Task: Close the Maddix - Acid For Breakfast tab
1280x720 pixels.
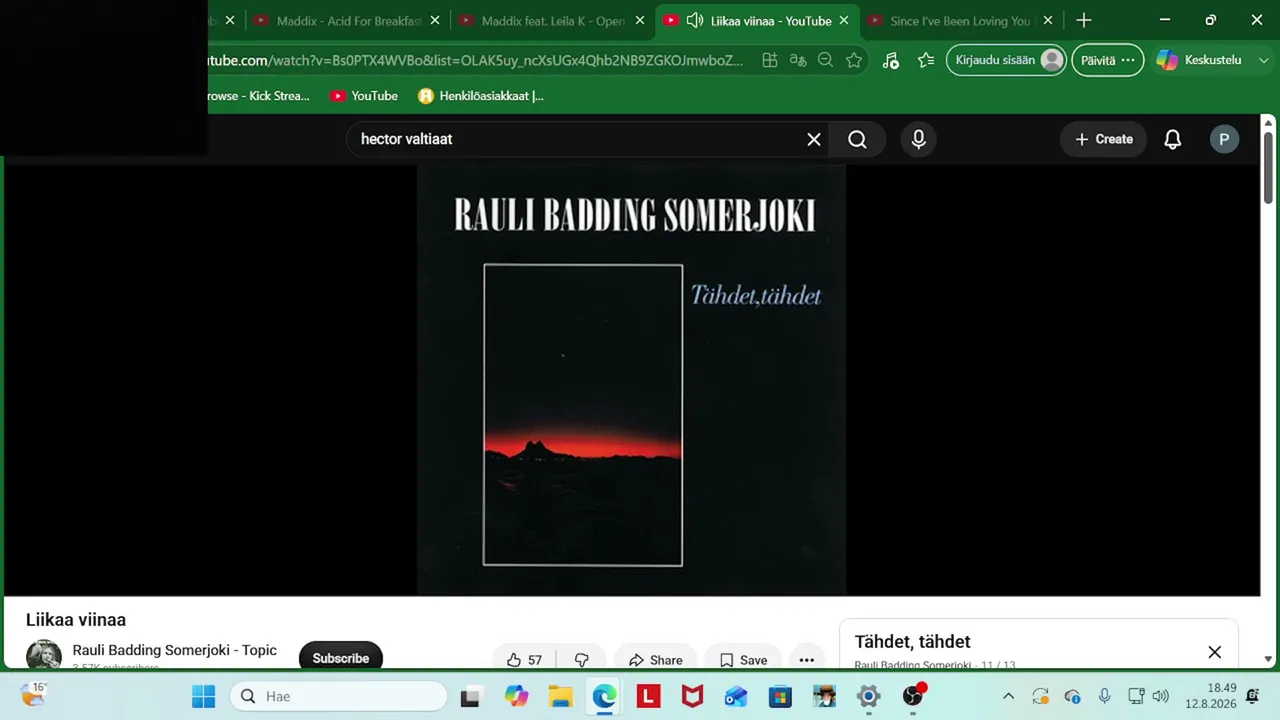Action: [x=435, y=21]
